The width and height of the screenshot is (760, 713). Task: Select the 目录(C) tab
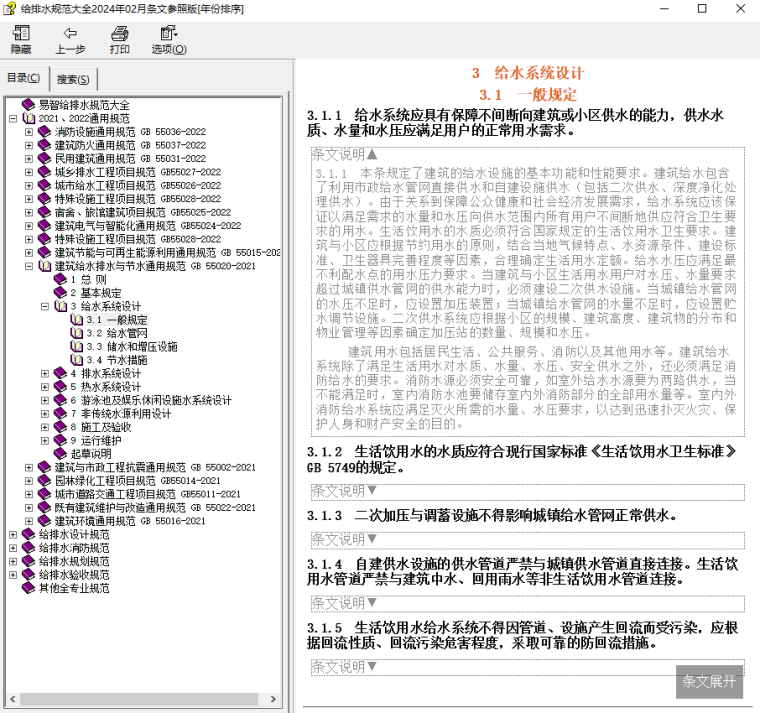(24, 78)
